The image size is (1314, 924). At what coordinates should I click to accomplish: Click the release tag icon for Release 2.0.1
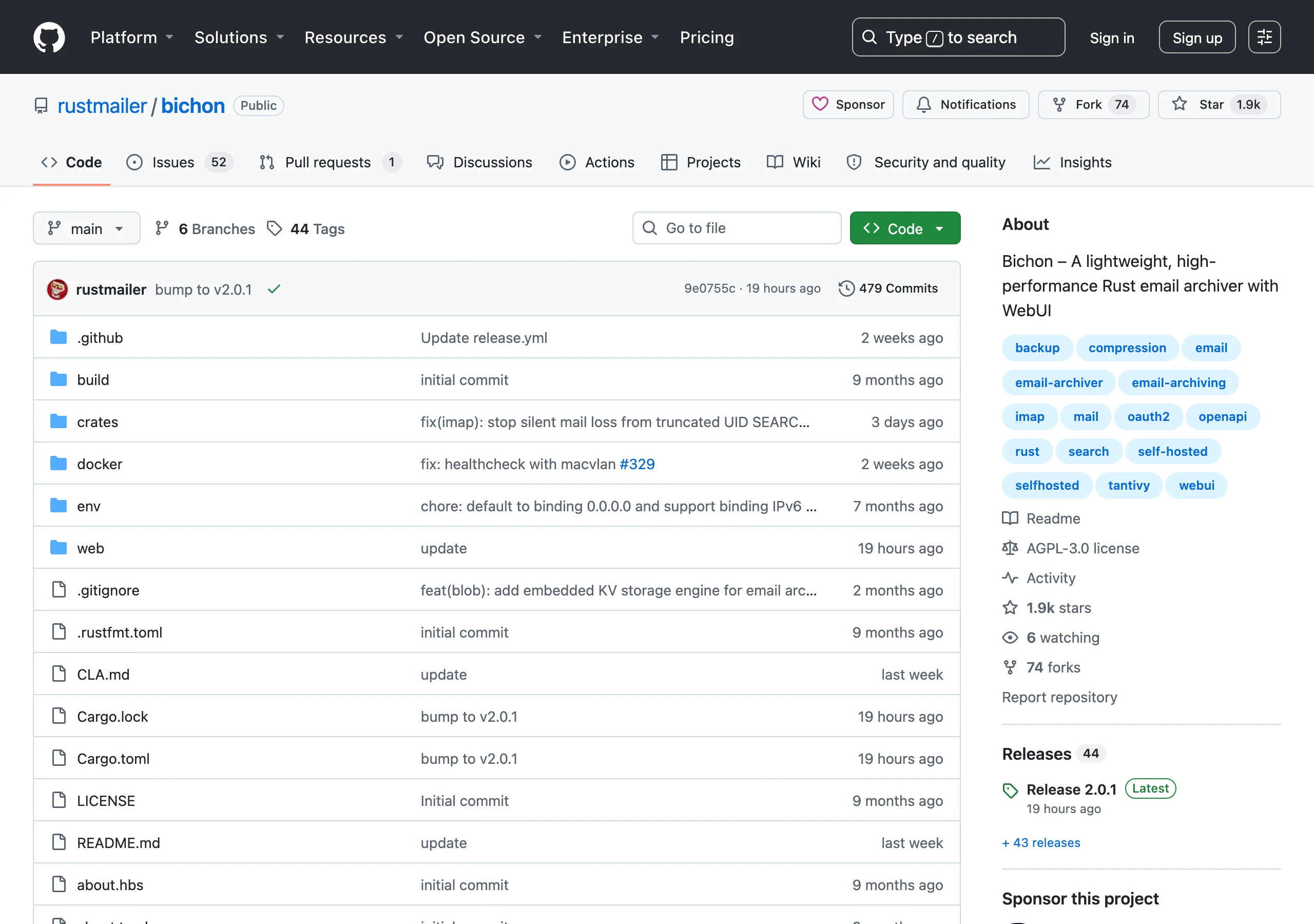click(x=1010, y=791)
